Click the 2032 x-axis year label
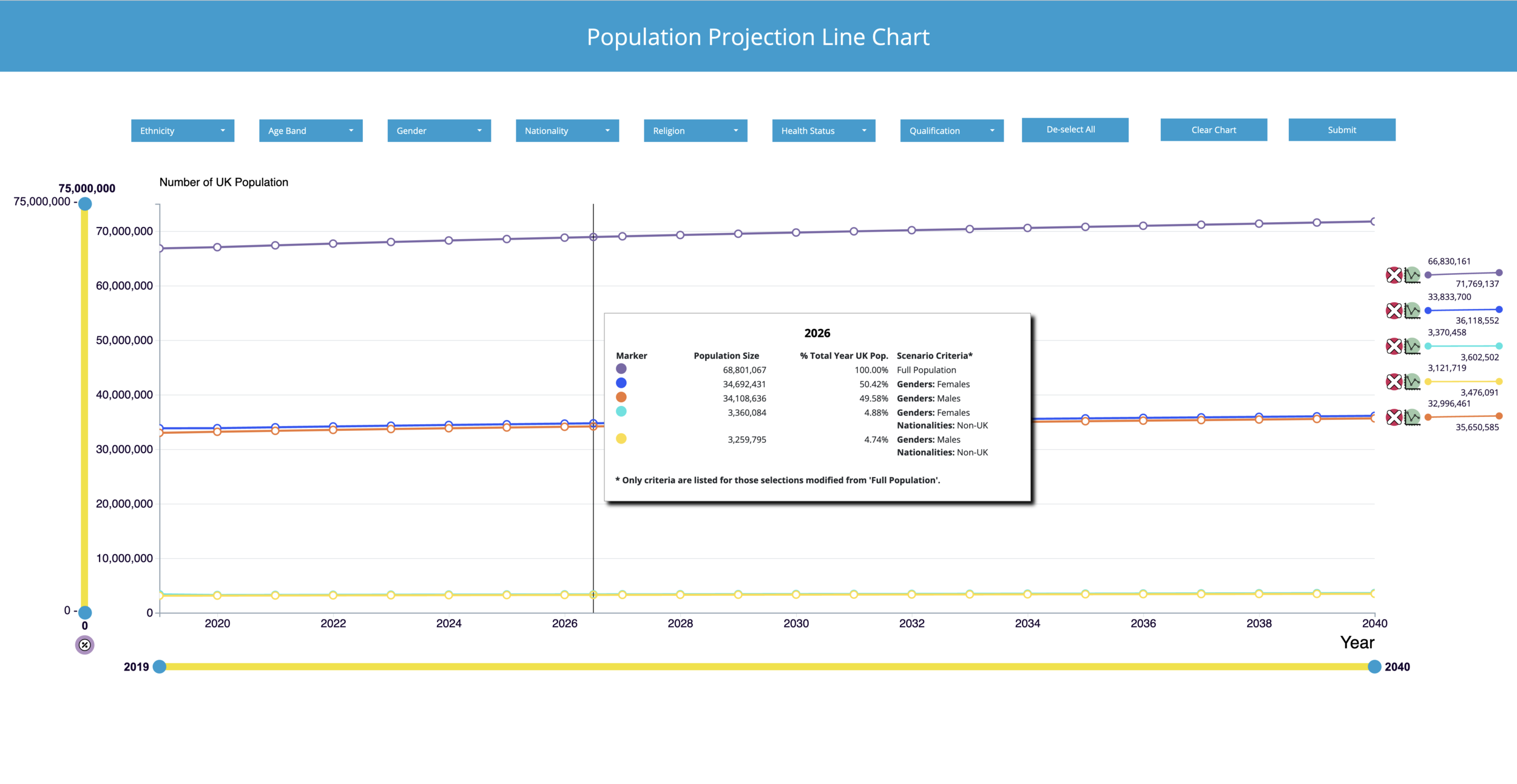The image size is (1517, 784). [x=911, y=623]
